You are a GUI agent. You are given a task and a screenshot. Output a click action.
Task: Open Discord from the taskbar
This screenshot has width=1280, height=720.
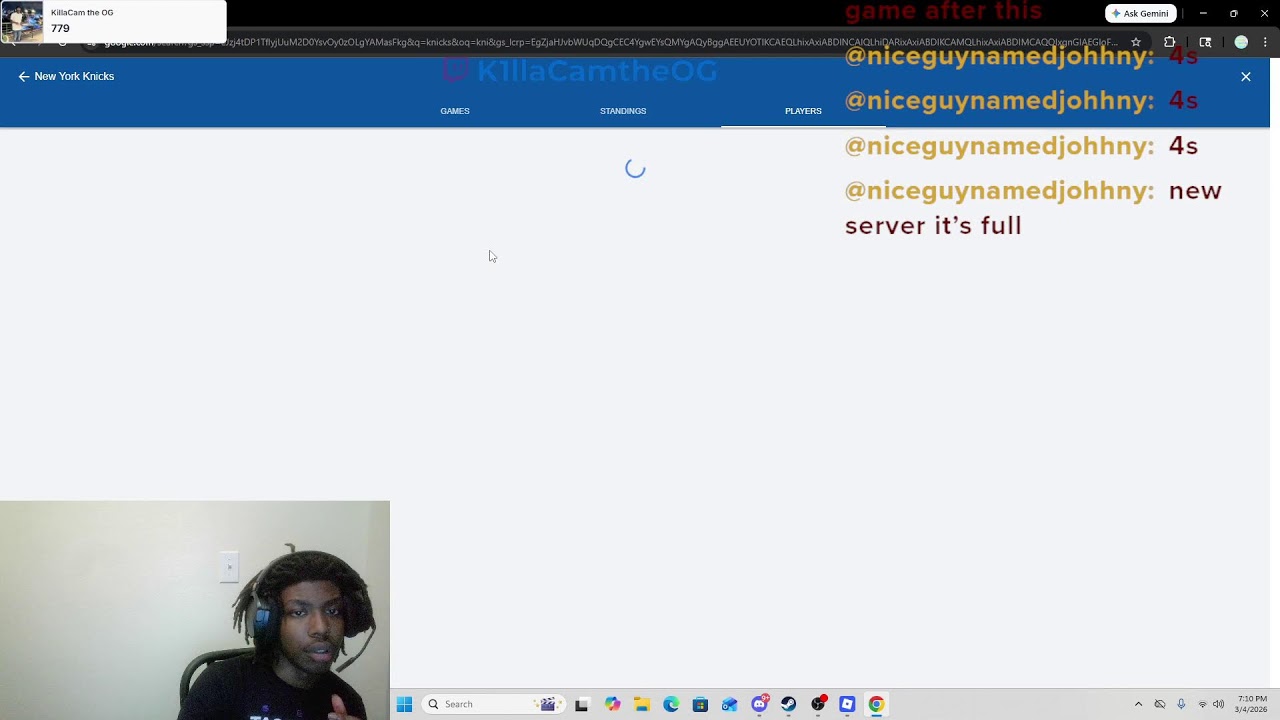(x=760, y=704)
